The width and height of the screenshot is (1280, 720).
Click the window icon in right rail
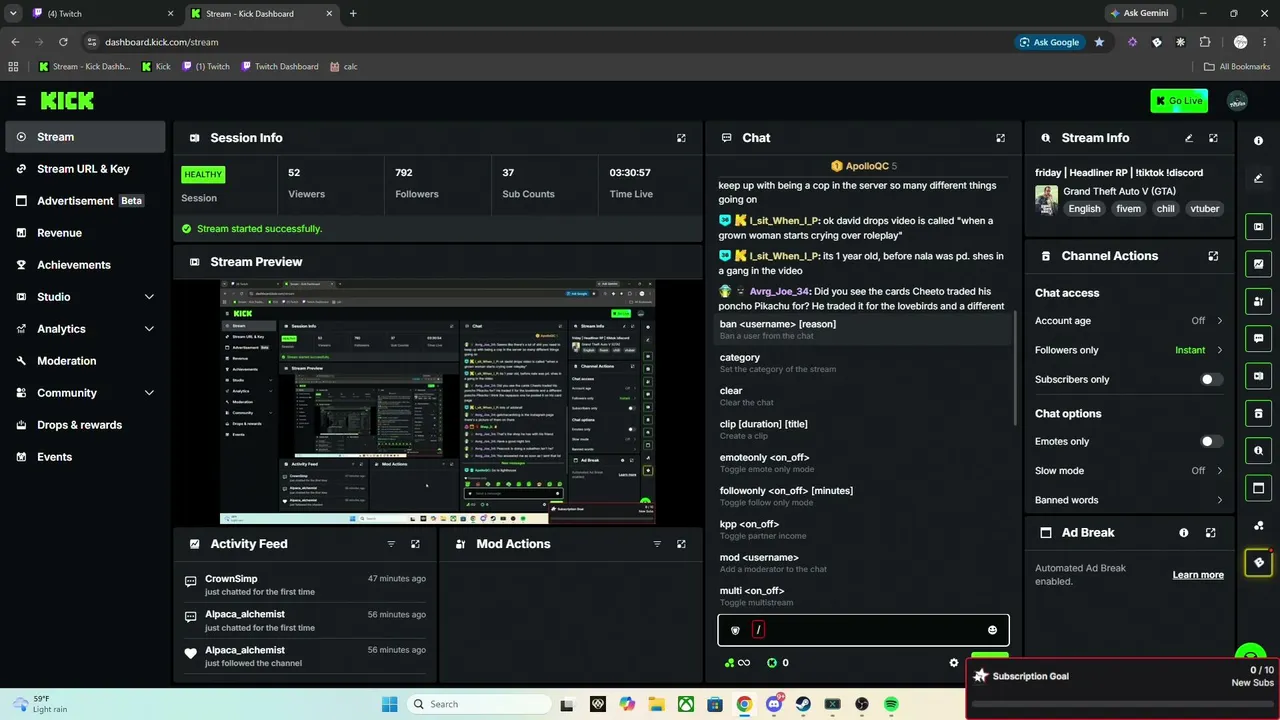1259,488
